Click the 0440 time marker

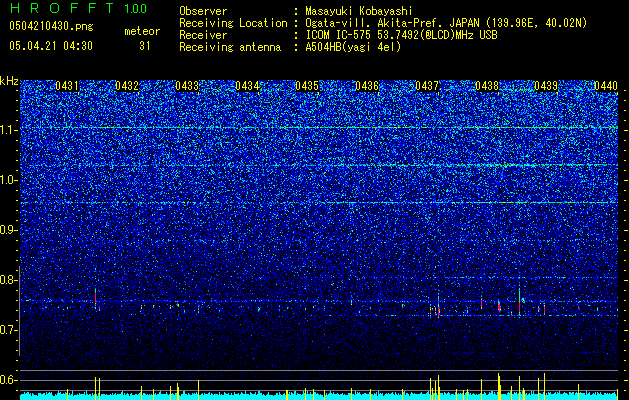(606, 86)
